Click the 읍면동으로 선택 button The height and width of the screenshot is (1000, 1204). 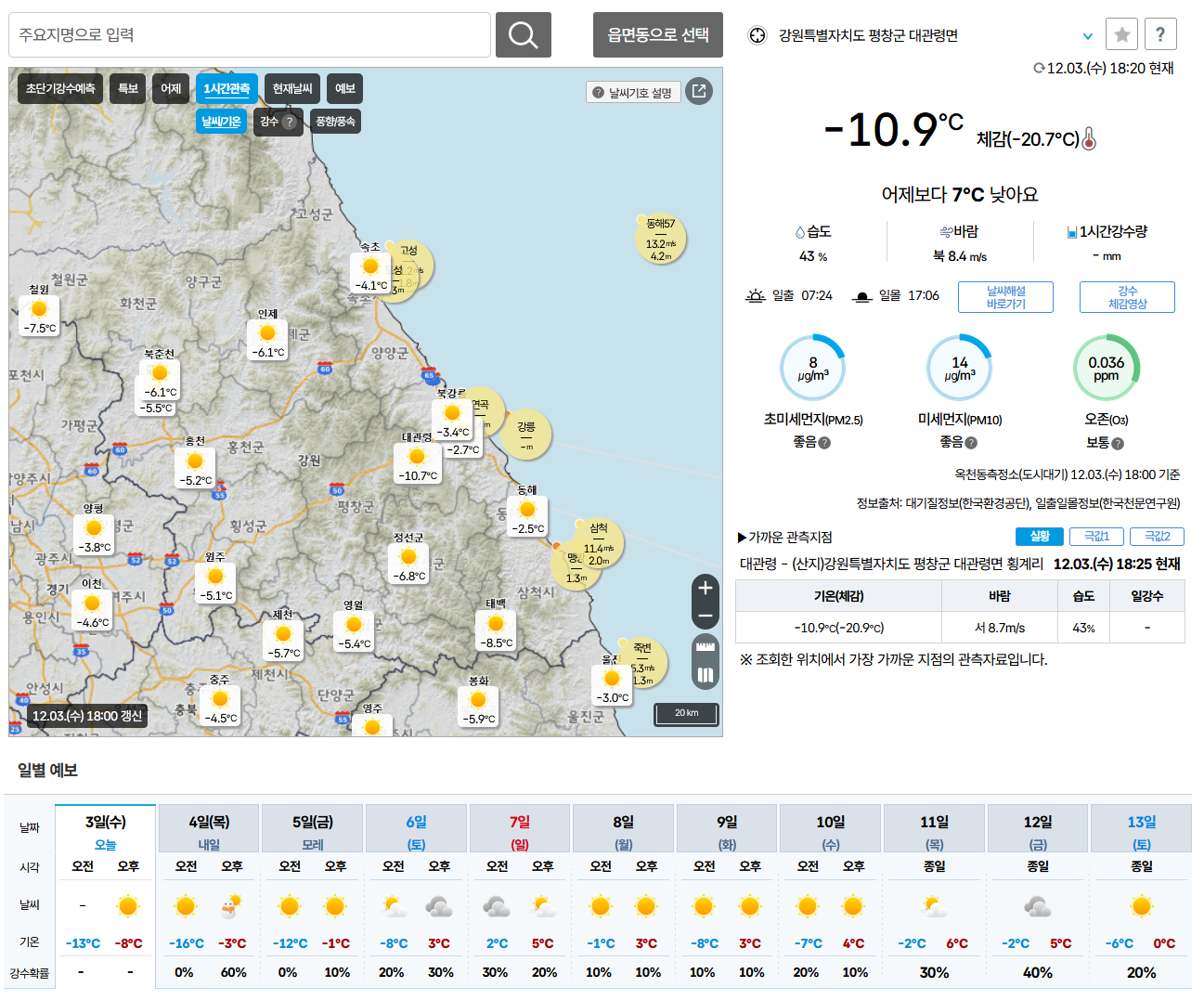pos(657,35)
